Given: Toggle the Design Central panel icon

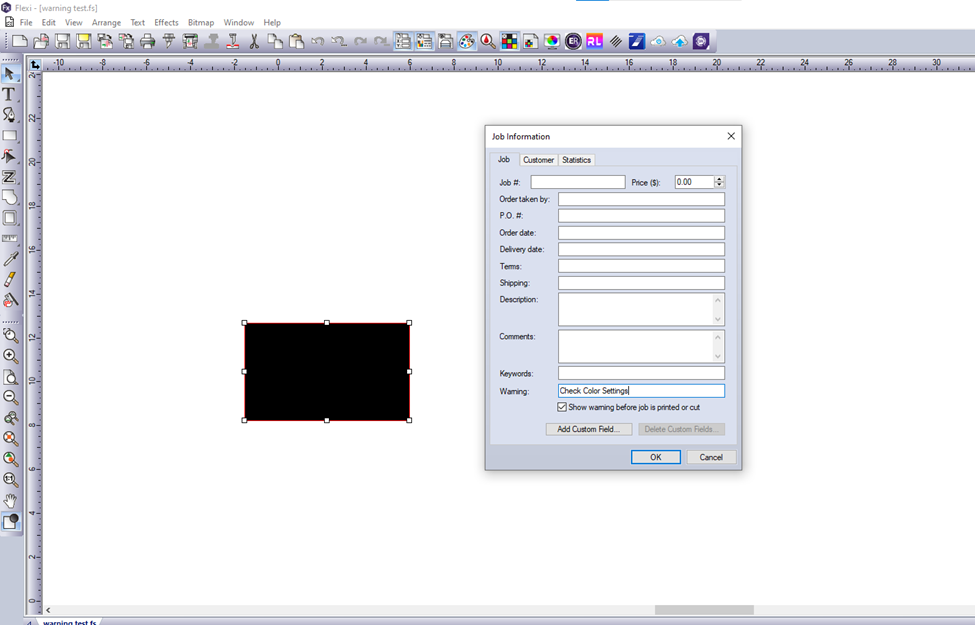Looking at the screenshot, I should click(403, 42).
